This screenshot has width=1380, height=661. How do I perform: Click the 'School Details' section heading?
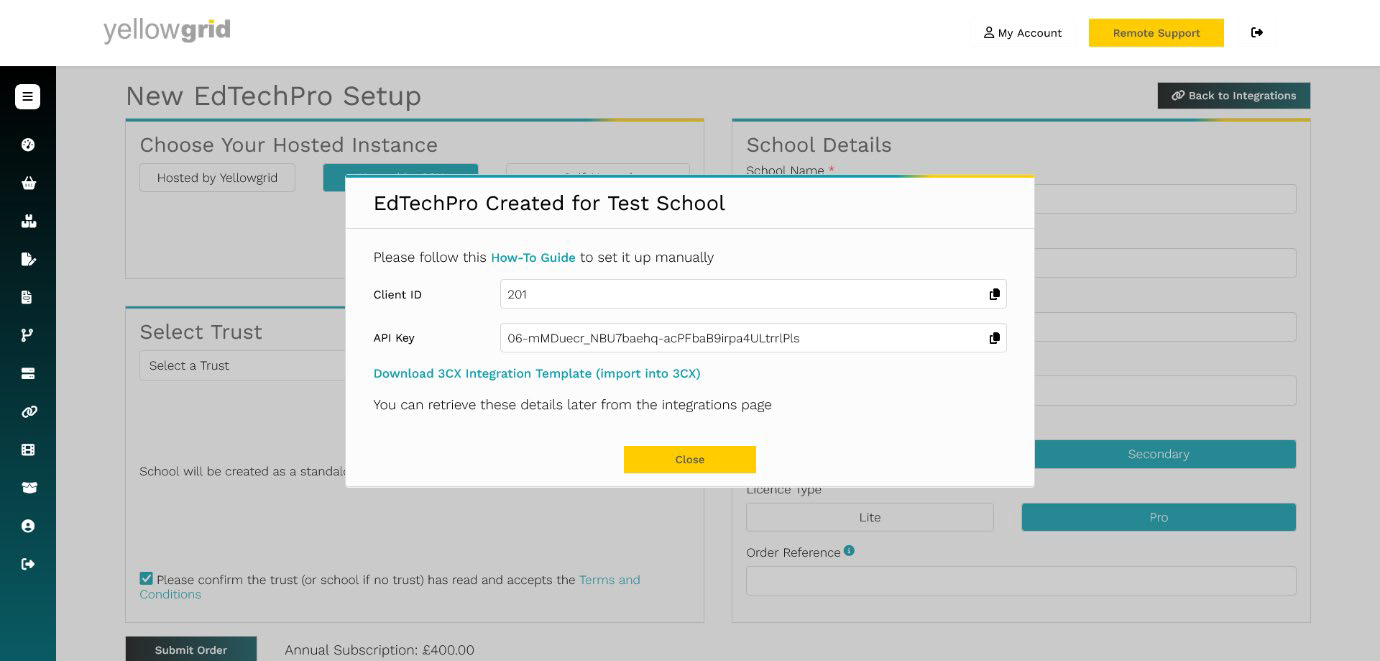click(x=819, y=145)
